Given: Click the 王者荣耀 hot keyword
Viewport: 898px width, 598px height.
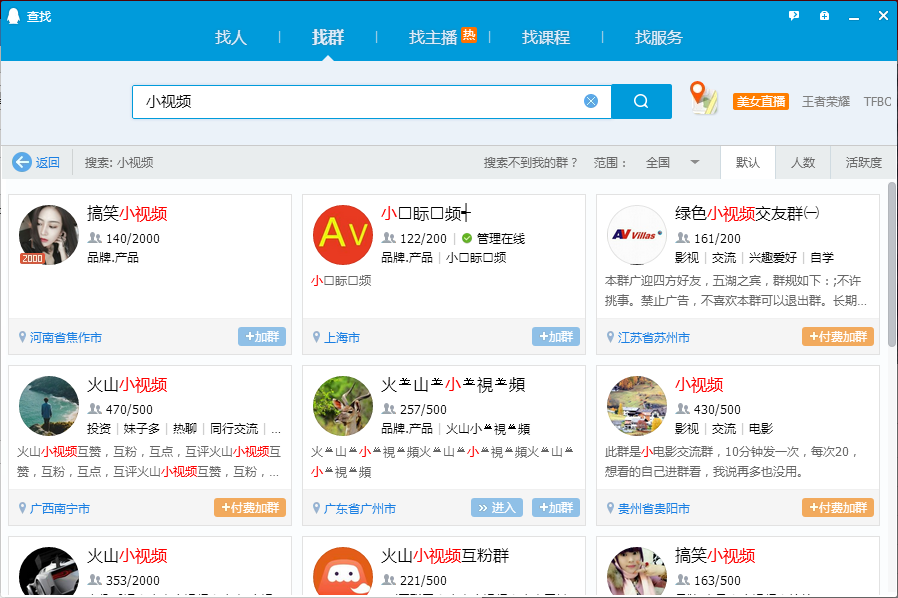Looking at the screenshot, I should coord(826,101).
